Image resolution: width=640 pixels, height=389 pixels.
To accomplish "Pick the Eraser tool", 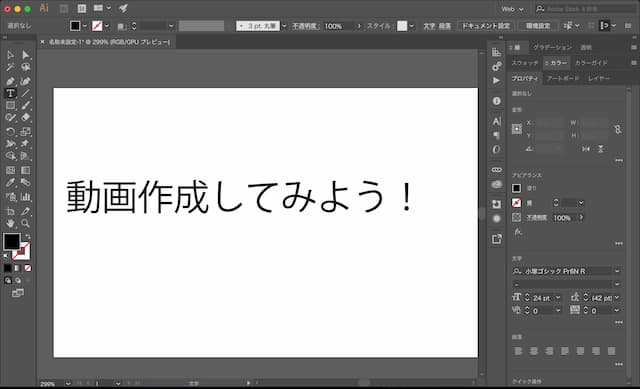I will pyautogui.click(x=25, y=118).
